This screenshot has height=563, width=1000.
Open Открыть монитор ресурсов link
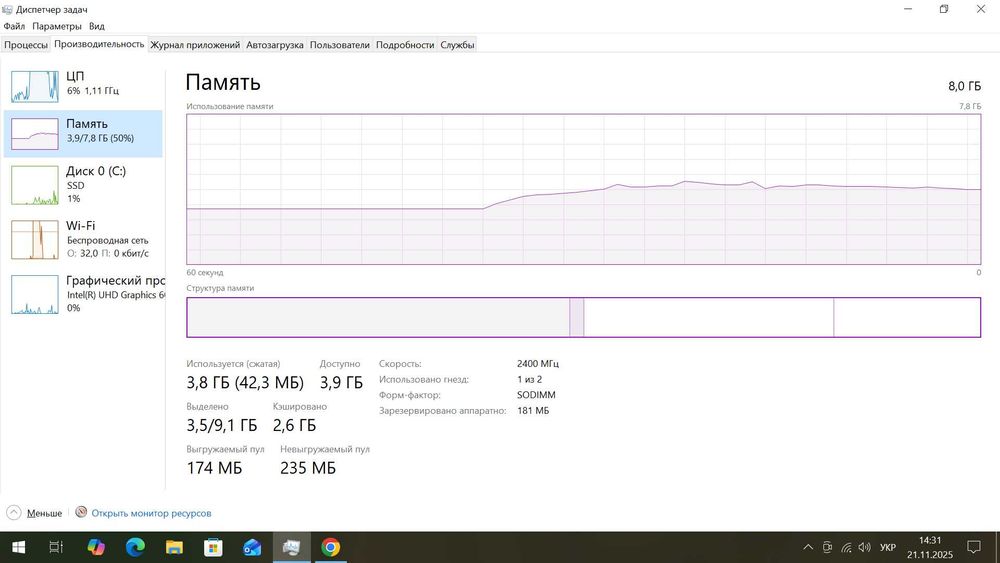(151, 513)
